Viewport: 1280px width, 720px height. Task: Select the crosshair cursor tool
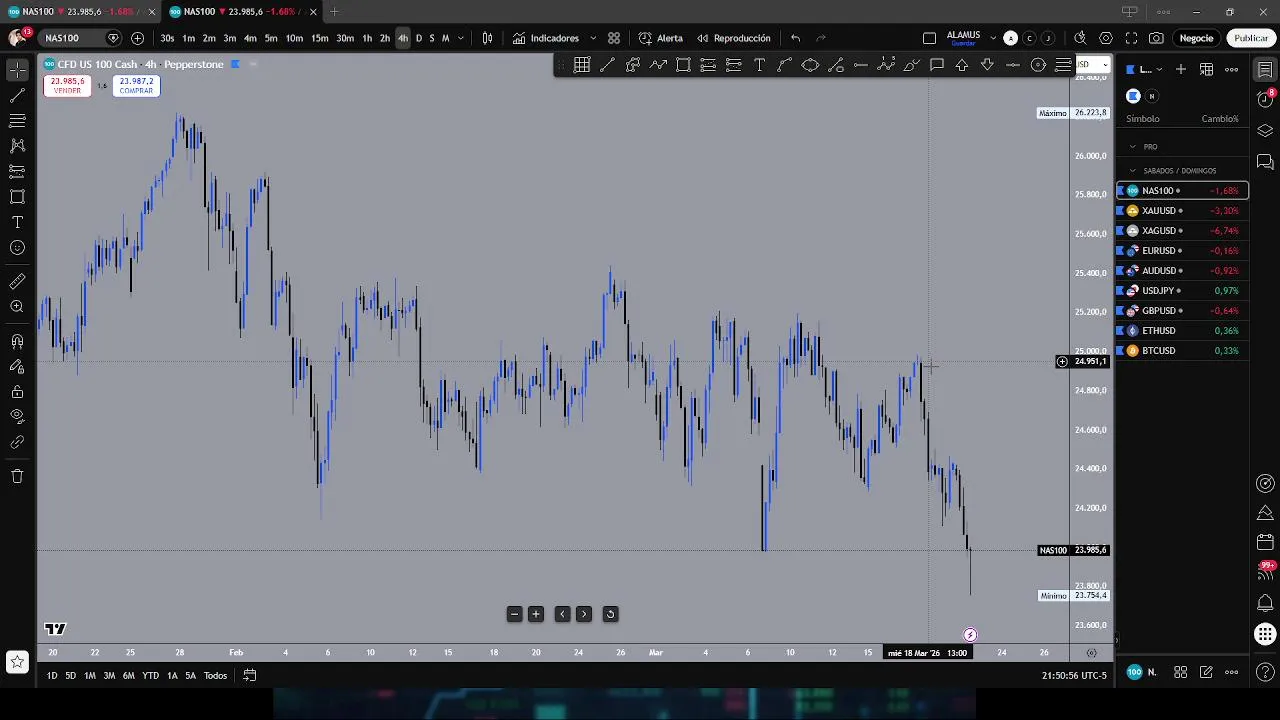click(17, 70)
